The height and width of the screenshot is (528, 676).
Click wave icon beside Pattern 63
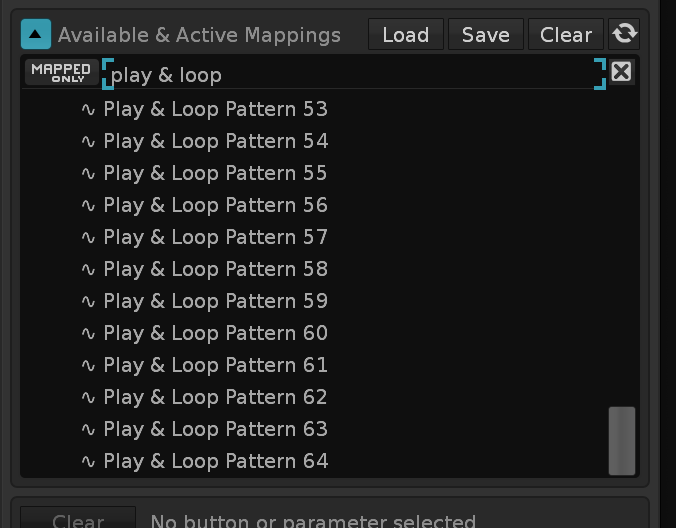tap(88, 429)
